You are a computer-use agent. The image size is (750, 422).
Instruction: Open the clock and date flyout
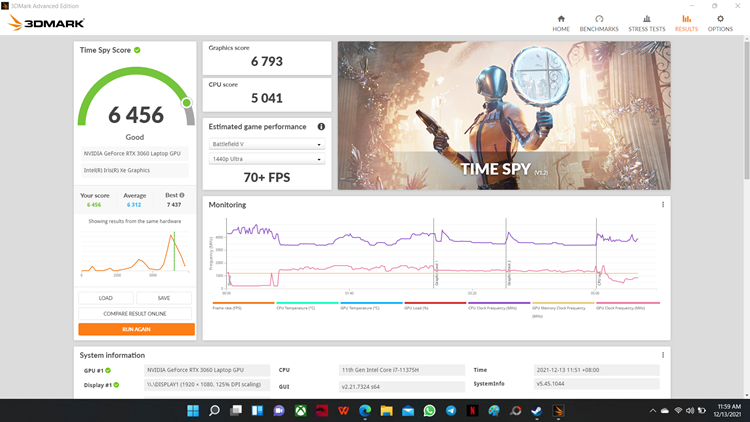[729, 410]
